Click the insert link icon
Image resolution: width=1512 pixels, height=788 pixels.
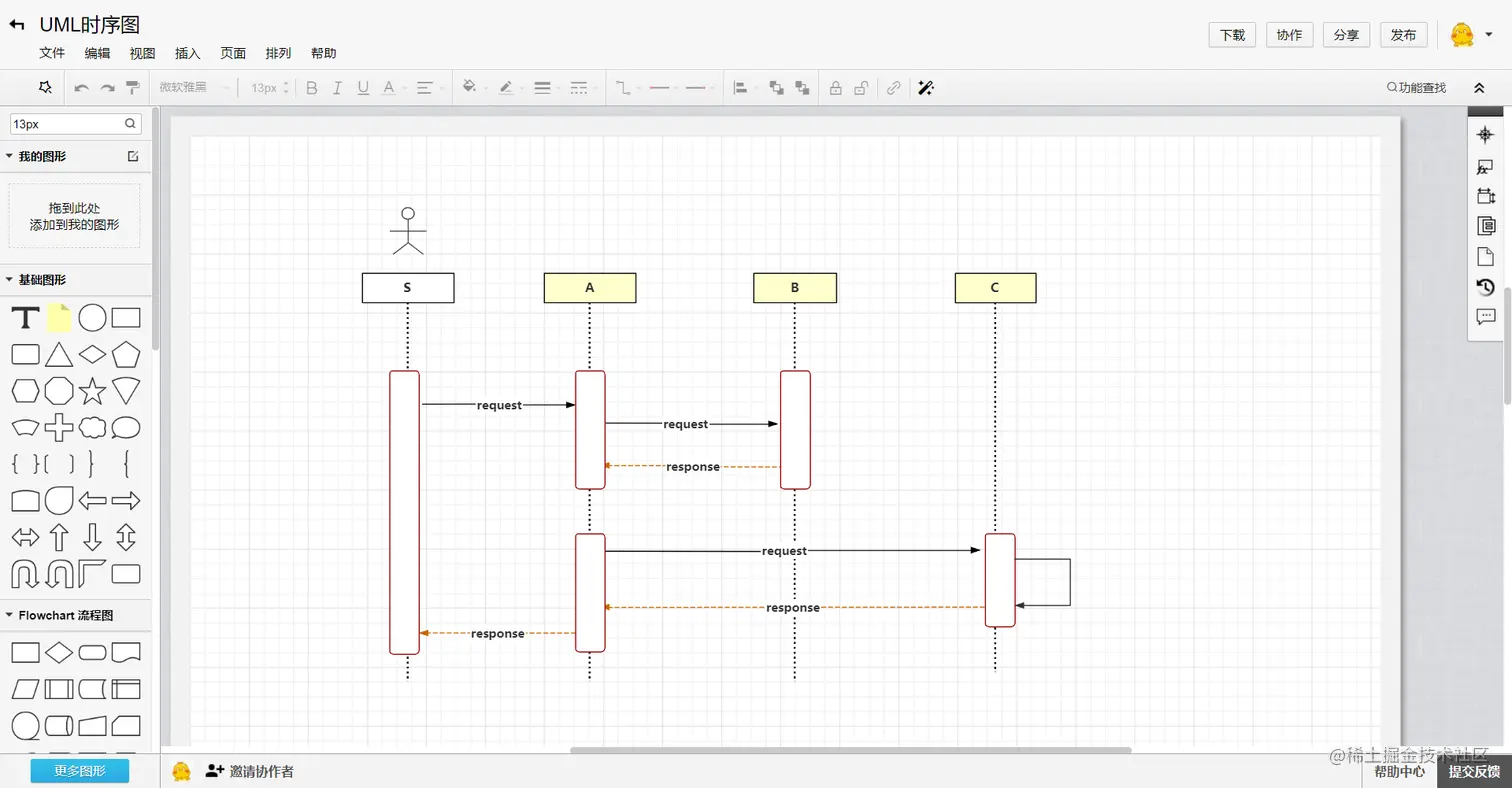[x=894, y=88]
